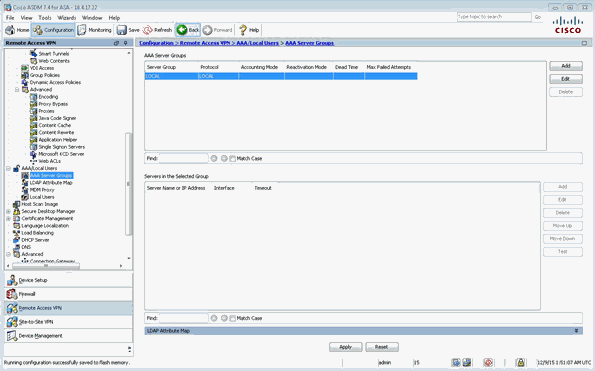Screen dimensions: 595x371
Task: Switch to Device Setup section
Action: (x=69, y=280)
